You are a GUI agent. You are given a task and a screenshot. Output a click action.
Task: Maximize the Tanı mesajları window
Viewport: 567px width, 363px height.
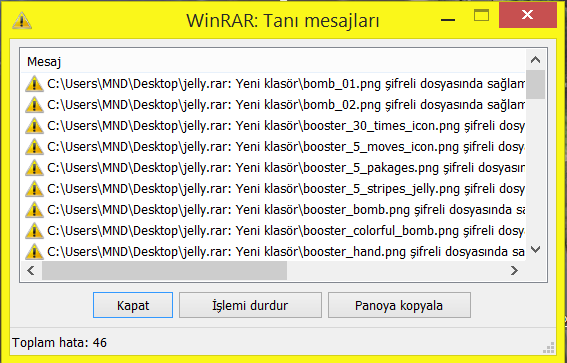[x=481, y=15]
